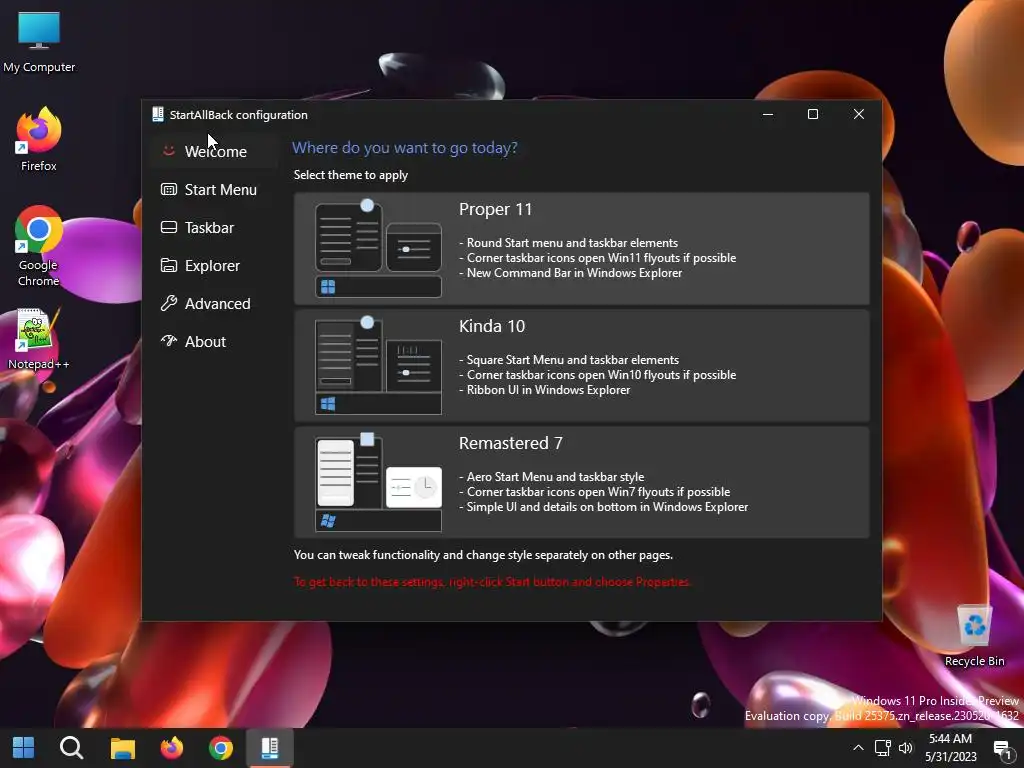Click the Taskbar sidebar icon
Screen dimensions: 1024x768
(x=168, y=227)
